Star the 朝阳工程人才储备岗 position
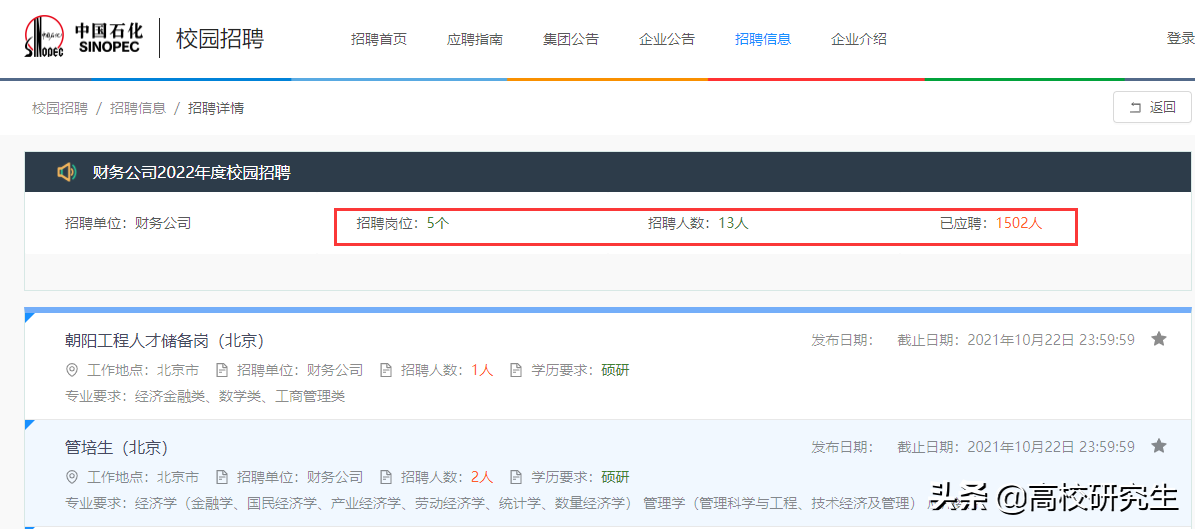The width and height of the screenshot is (1195, 529). [1158, 339]
